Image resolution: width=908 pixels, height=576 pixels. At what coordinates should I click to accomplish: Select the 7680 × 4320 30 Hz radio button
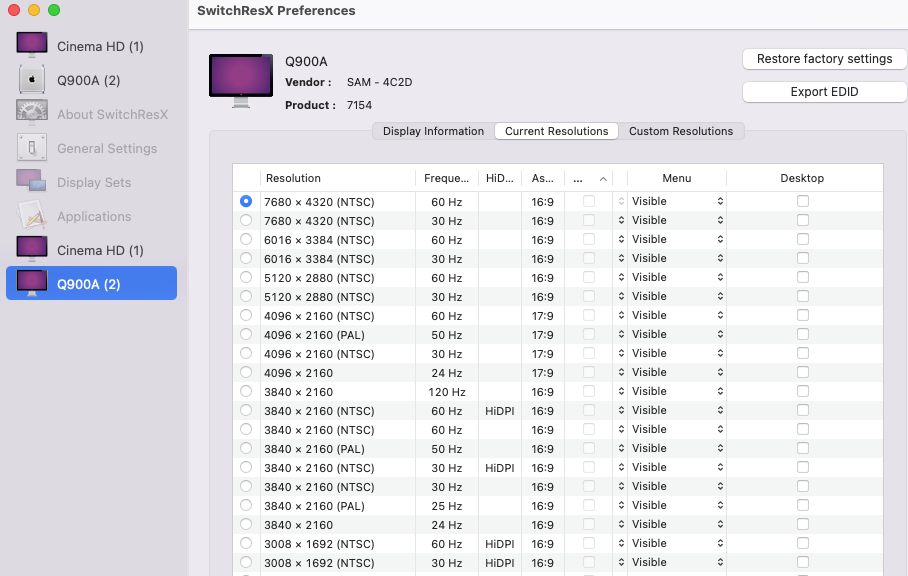(246, 221)
